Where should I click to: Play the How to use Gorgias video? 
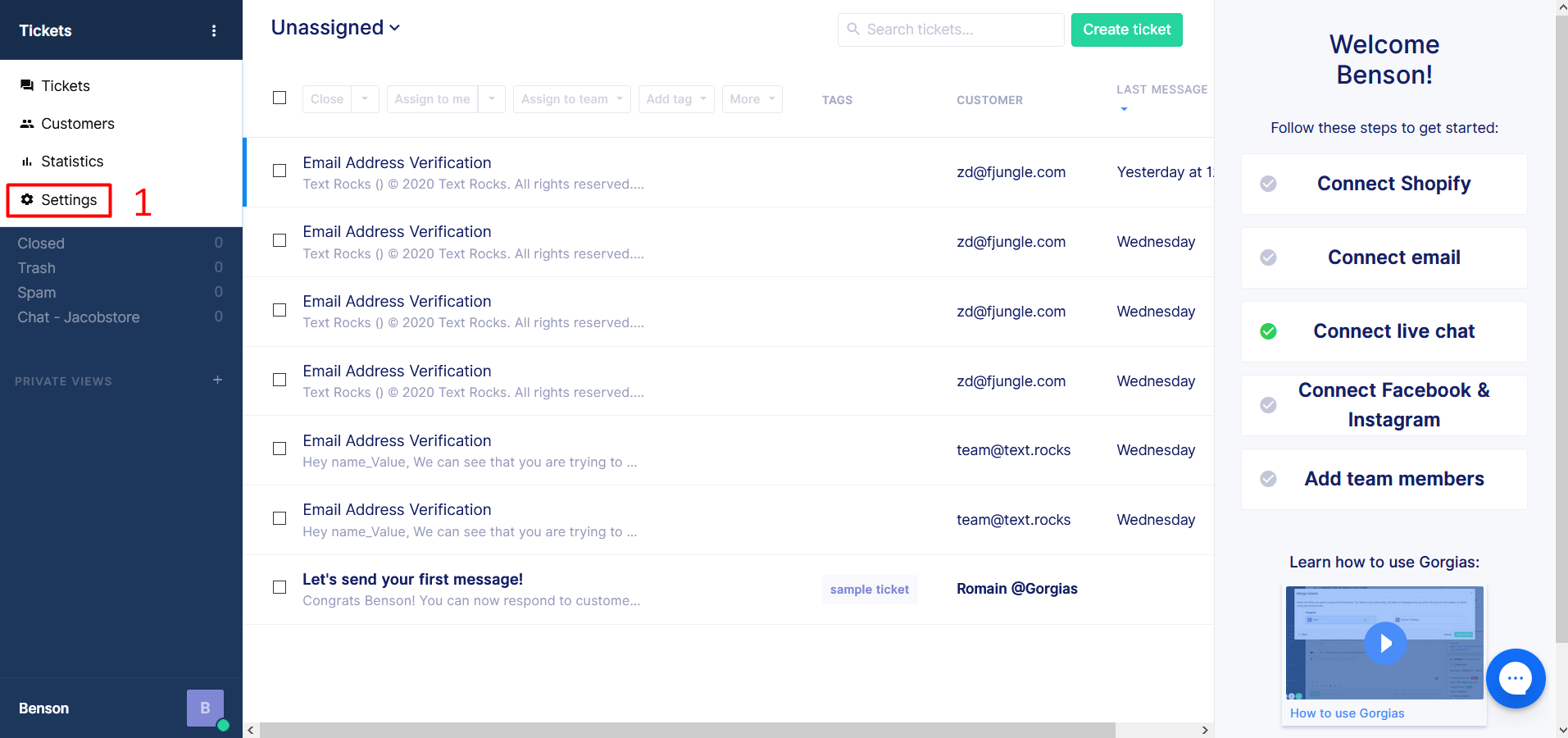(x=1384, y=644)
